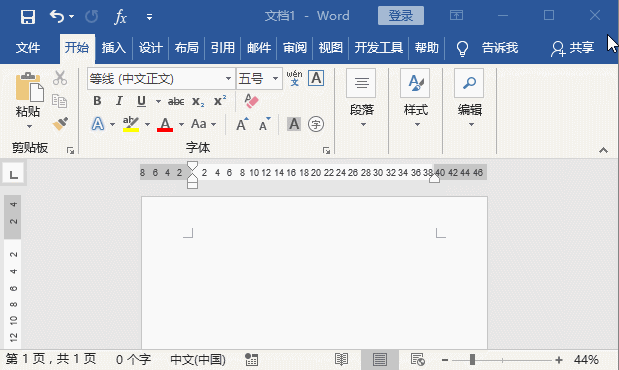The width and height of the screenshot is (619, 370).
Task: Apply yellow text highlight color
Action: pyautogui.click(x=131, y=124)
